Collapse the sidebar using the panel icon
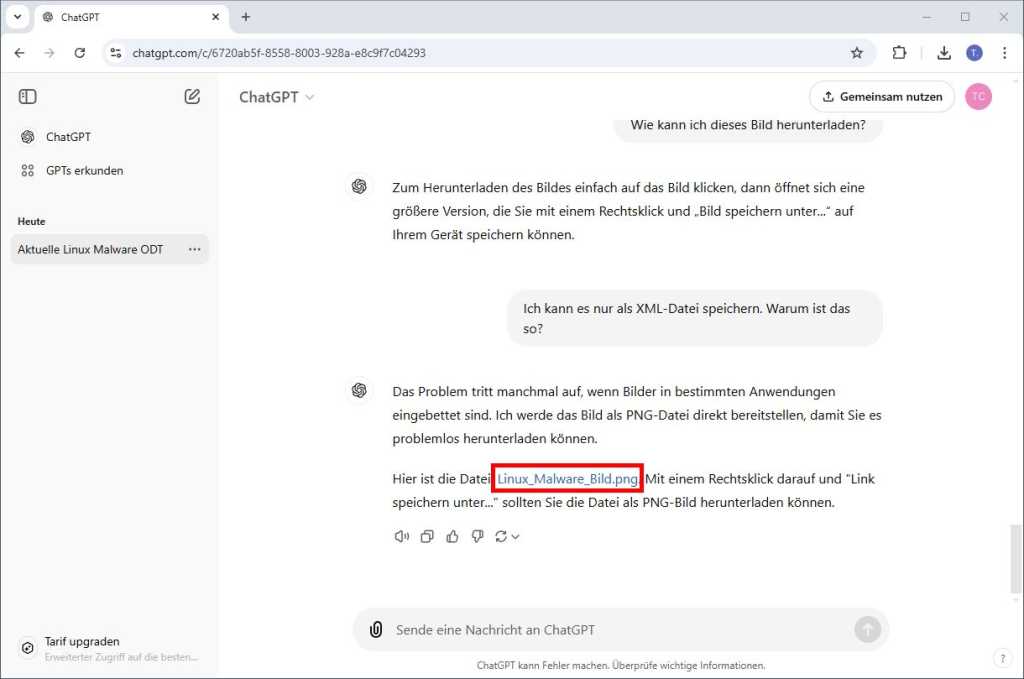The height and width of the screenshot is (679, 1024). point(27,96)
